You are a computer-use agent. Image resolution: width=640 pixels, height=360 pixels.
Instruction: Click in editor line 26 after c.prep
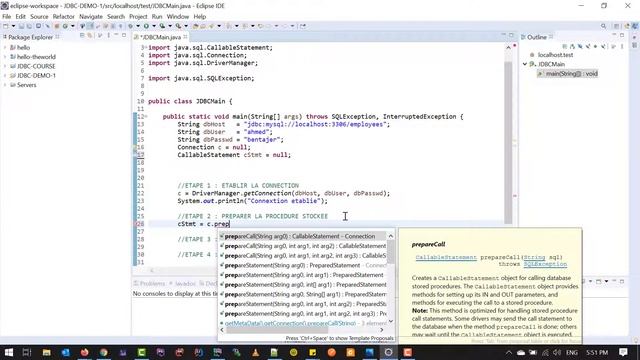point(230,224)
